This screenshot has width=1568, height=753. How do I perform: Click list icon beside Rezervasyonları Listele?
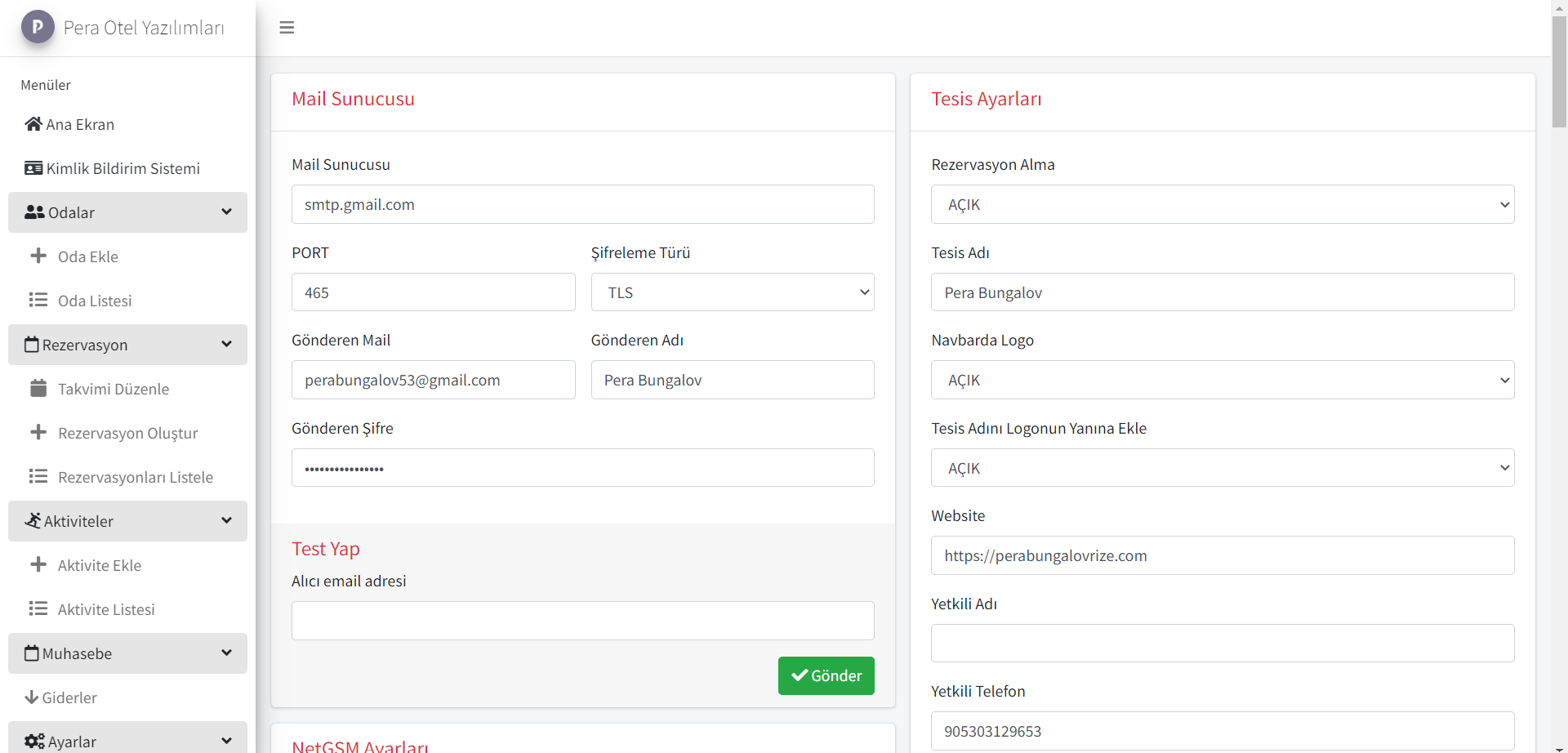pos(38,477)
